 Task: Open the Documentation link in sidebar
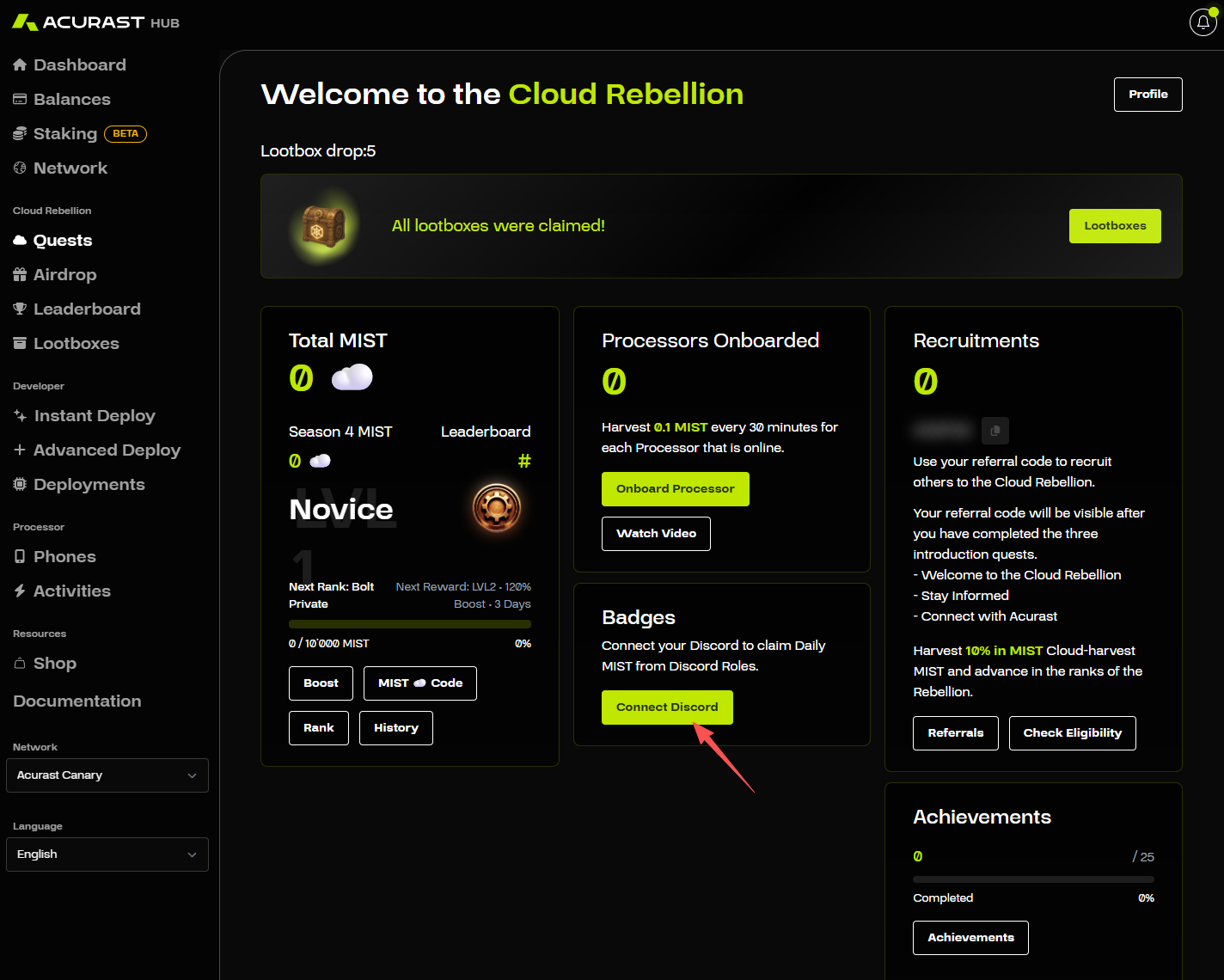click(77, 701)
